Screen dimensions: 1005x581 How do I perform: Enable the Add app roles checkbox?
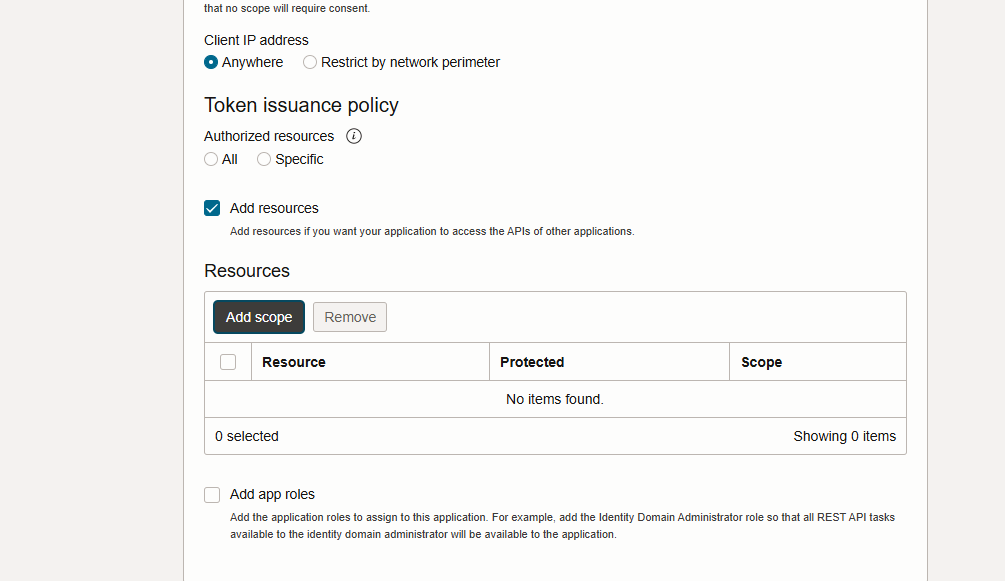tap(212, 494)
